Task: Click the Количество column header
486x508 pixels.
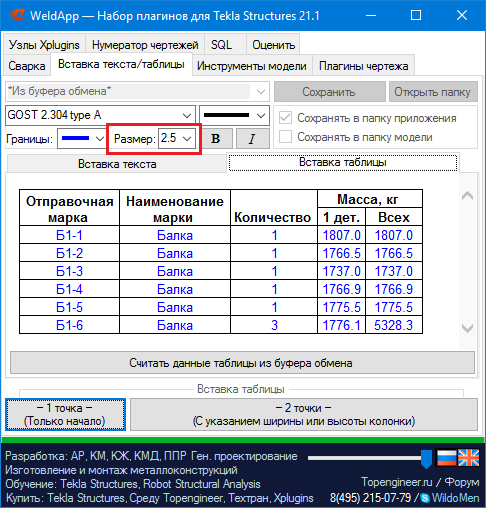Action: [x=273, y=208]
